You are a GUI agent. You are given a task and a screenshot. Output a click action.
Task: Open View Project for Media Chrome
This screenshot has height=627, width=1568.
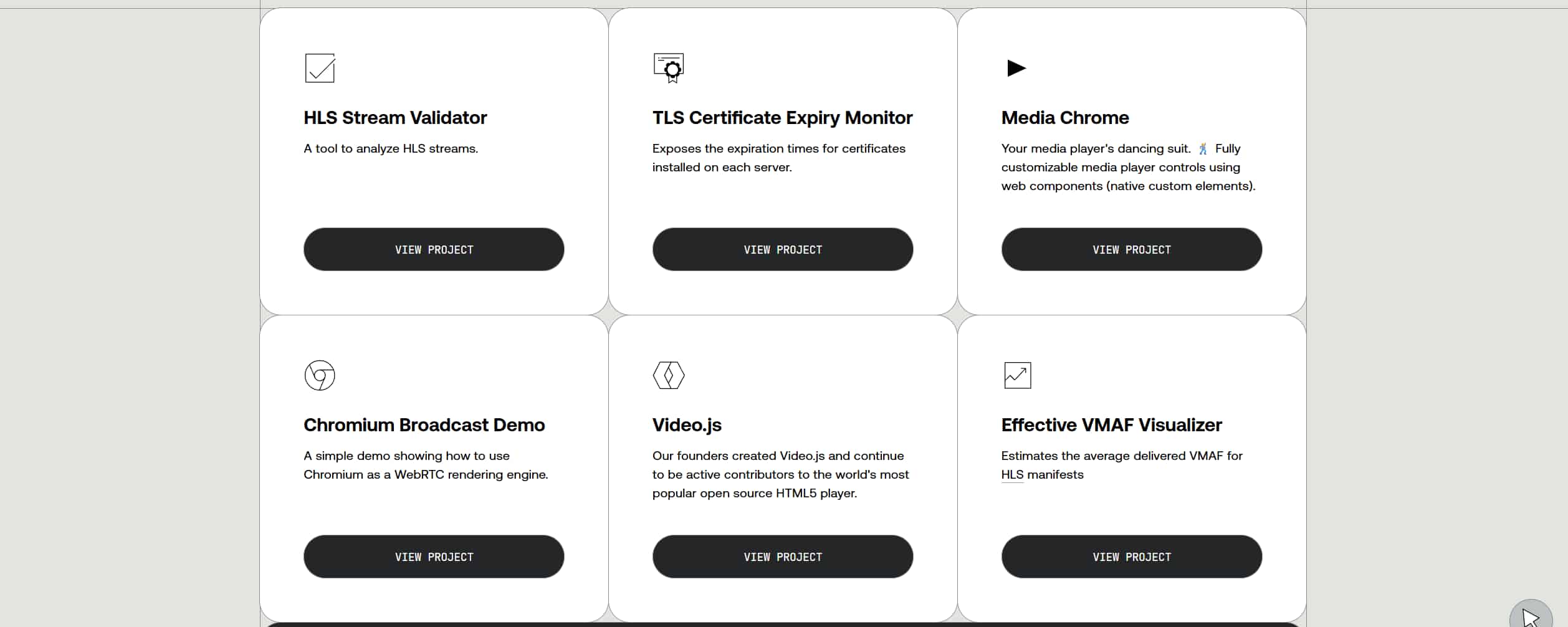pos(1132,249)
